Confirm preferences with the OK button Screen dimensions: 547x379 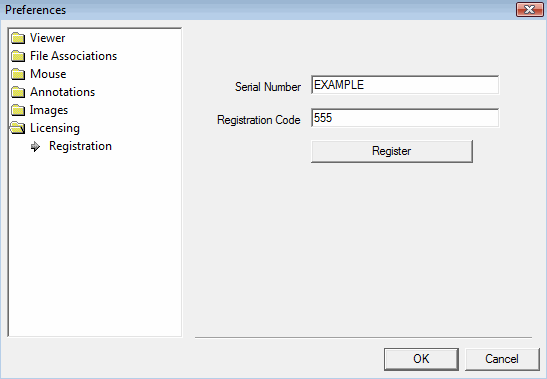[x=421, y=359]
